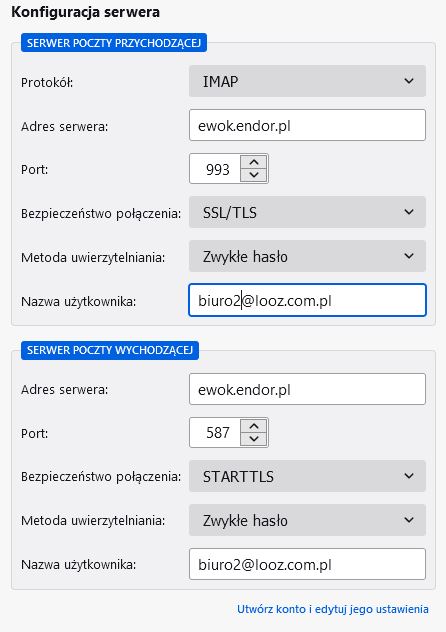The image size is (446, 632).
Task: Click the chevron arrow on the STARTTLS dropdown
Action: tap(409, 476)
